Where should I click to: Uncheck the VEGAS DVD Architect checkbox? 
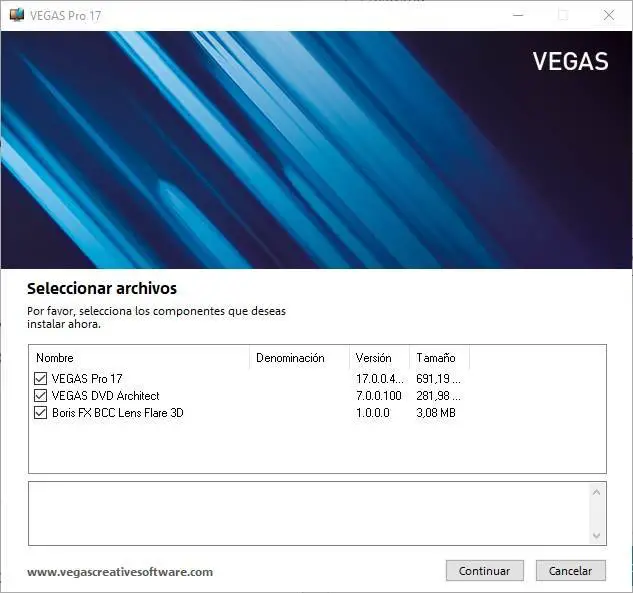click(40, 396)
